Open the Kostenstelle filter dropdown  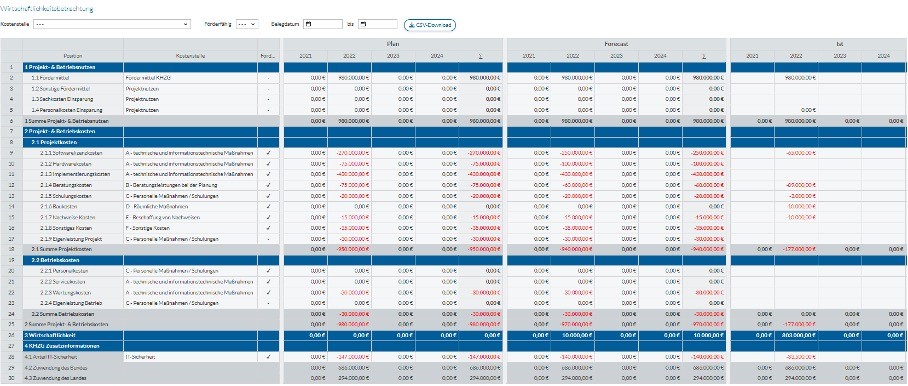click(x=112, y=24)
